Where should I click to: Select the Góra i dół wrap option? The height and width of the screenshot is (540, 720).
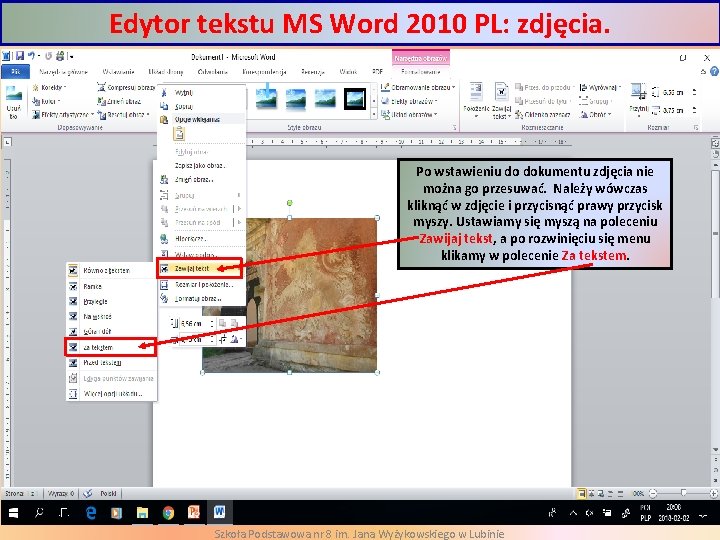point(111,331)
